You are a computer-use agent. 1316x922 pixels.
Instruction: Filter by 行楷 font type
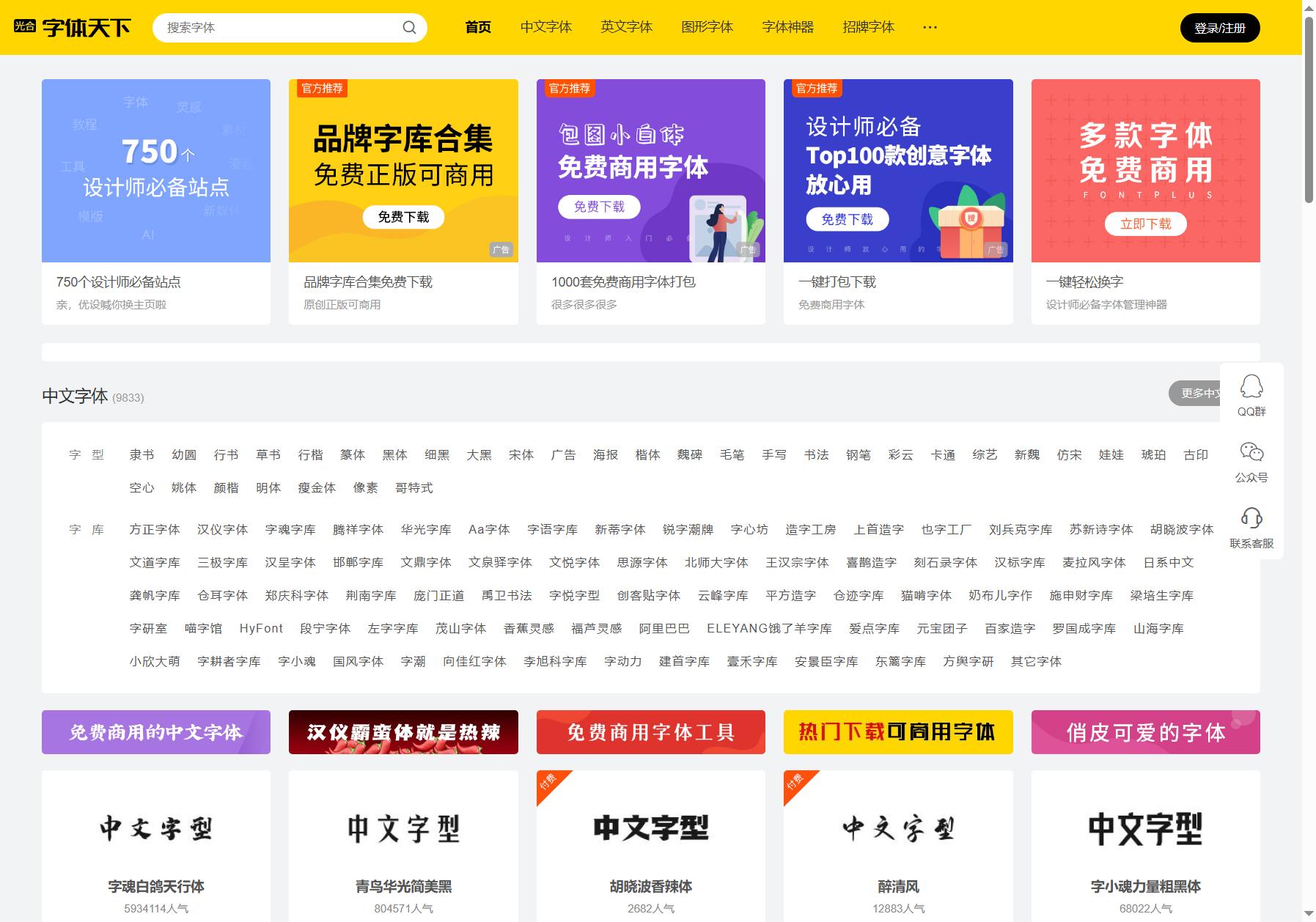click(310, 455)
